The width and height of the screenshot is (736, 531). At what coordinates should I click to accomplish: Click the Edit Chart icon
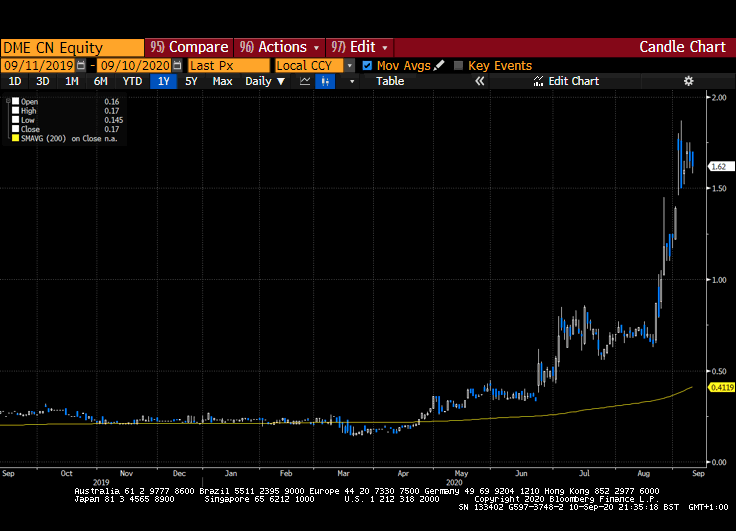click(538, 81)
